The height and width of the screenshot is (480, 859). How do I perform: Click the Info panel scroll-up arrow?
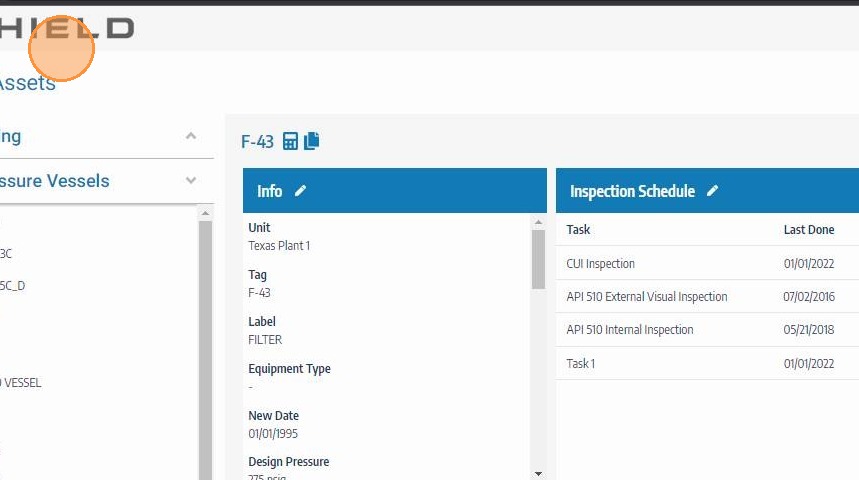coord(539,222)
